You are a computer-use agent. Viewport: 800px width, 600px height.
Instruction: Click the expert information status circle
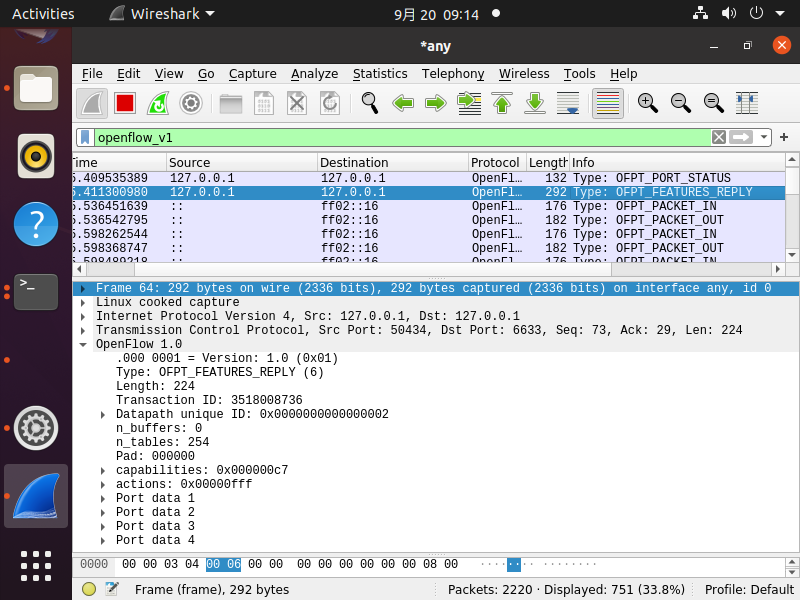(x=89, y=589)
